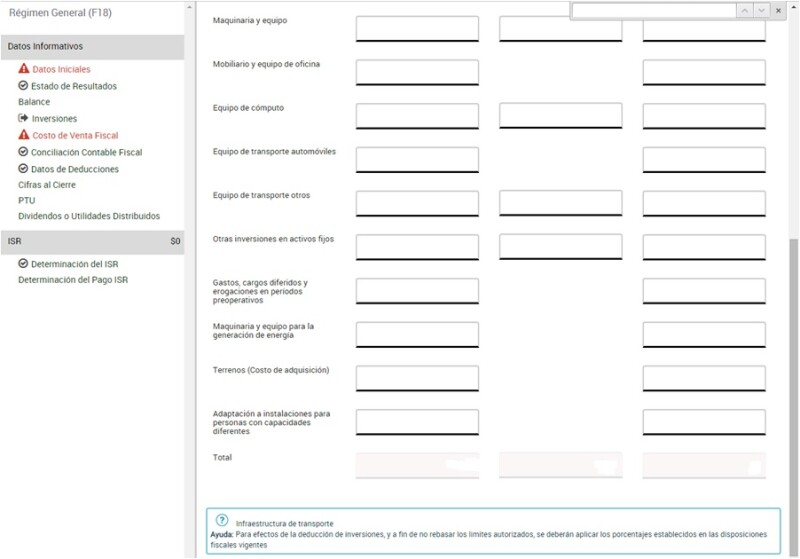Click last field of Gastos, cargos diferidos

coord(704,291)
